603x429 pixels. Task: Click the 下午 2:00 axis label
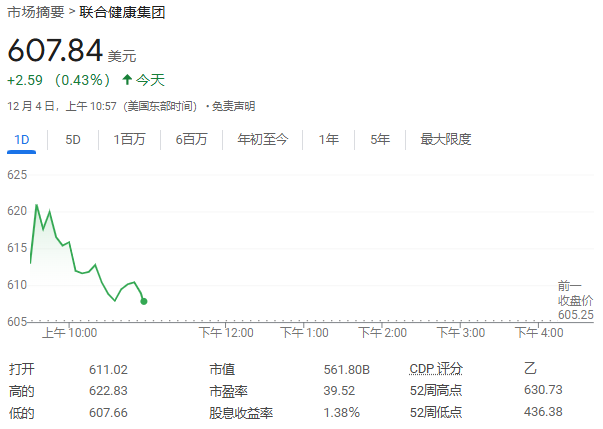tap(383, 333)
